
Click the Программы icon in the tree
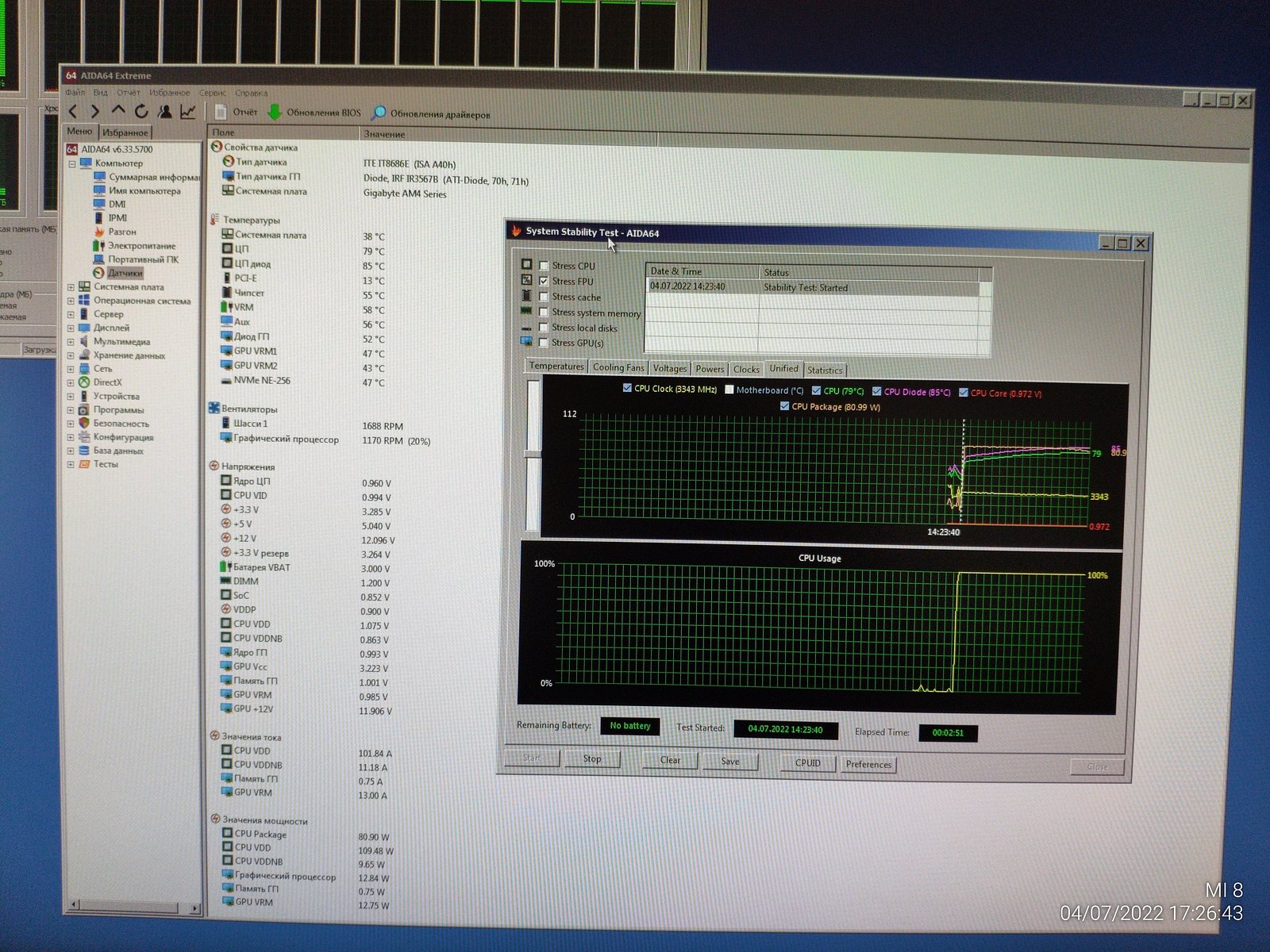tap(84, 410)
